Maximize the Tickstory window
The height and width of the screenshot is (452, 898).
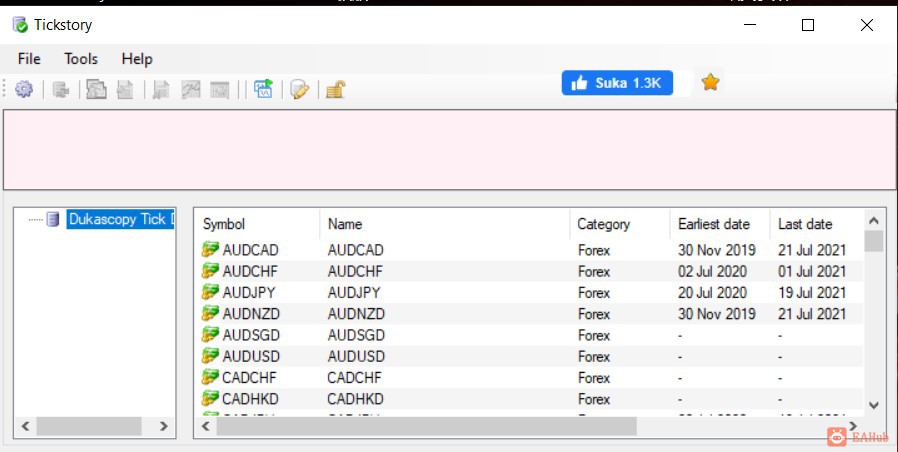click(808, 25)
